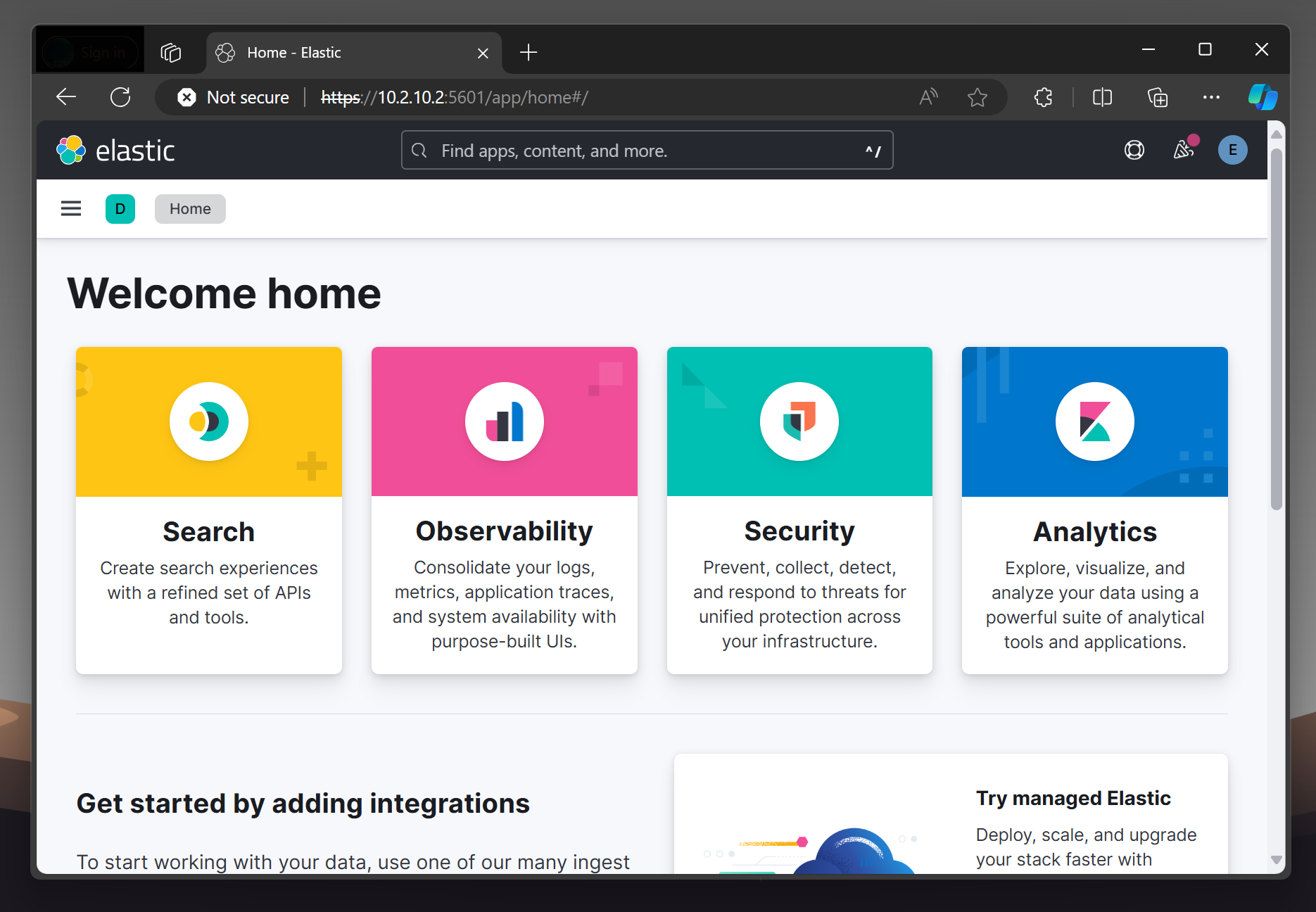1316x912 pixels.
Task: Open the Observability card title
Action: [x=505, y=531]
